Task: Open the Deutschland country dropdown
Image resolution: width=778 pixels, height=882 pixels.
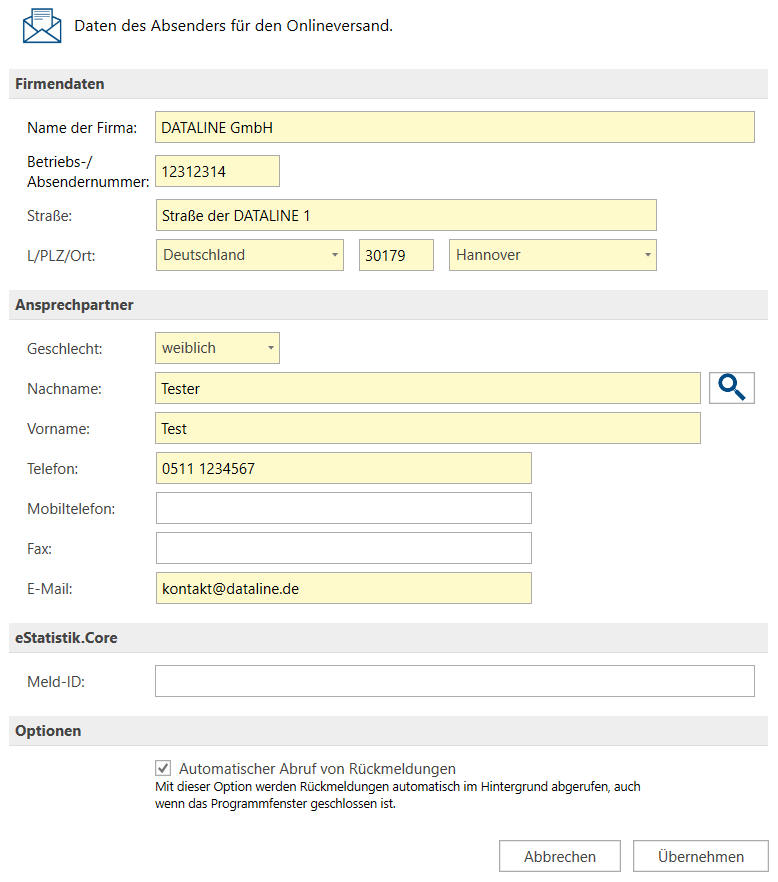Action: click(250, 255)
